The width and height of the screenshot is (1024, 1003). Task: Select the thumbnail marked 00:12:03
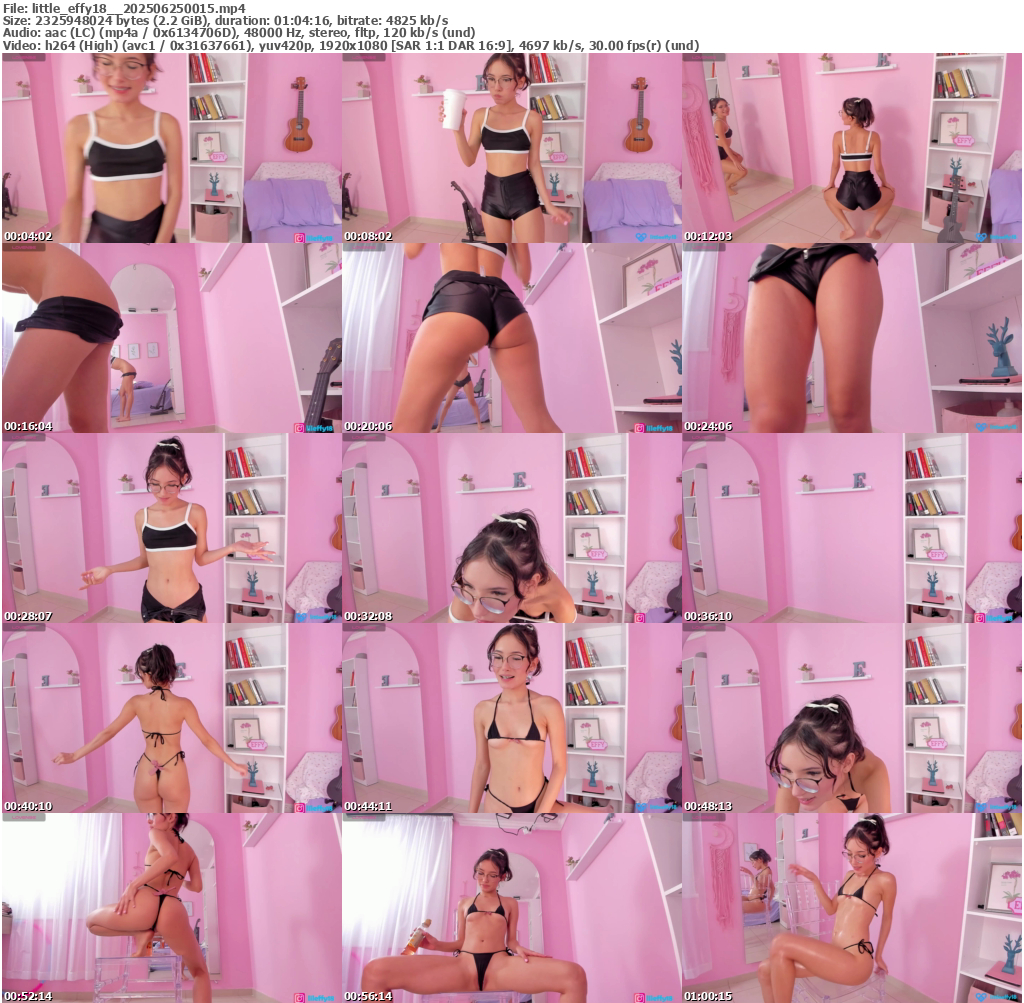851,148
